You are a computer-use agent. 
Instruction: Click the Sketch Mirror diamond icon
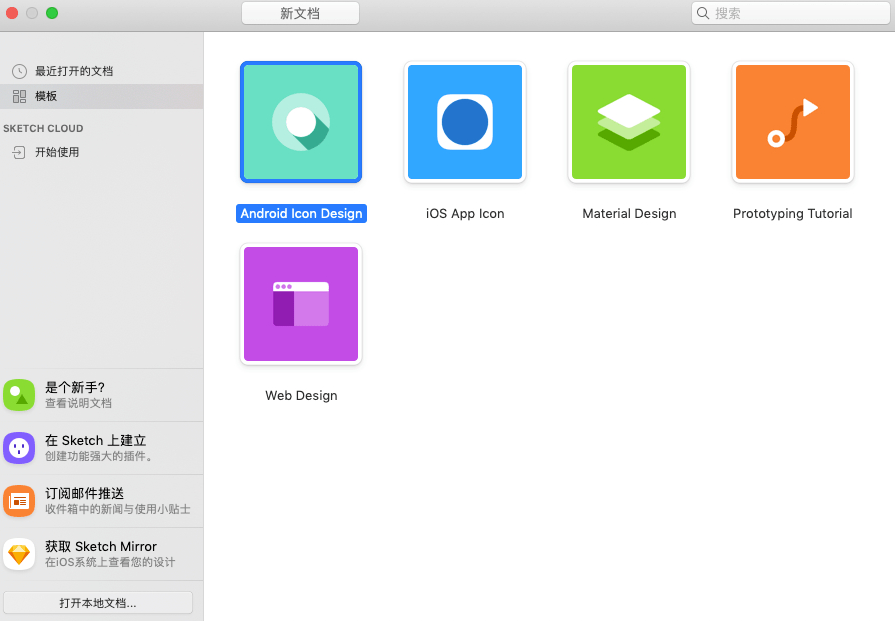point(19,554)
